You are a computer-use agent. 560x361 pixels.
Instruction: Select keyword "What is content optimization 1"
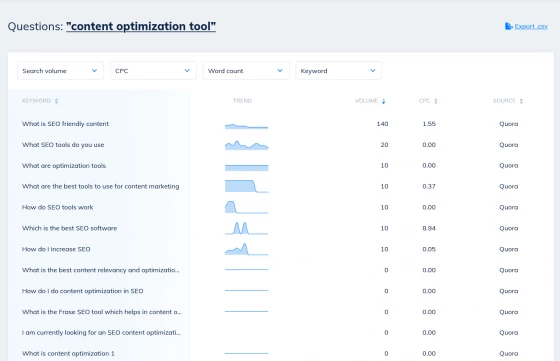(x=68, y=354)
